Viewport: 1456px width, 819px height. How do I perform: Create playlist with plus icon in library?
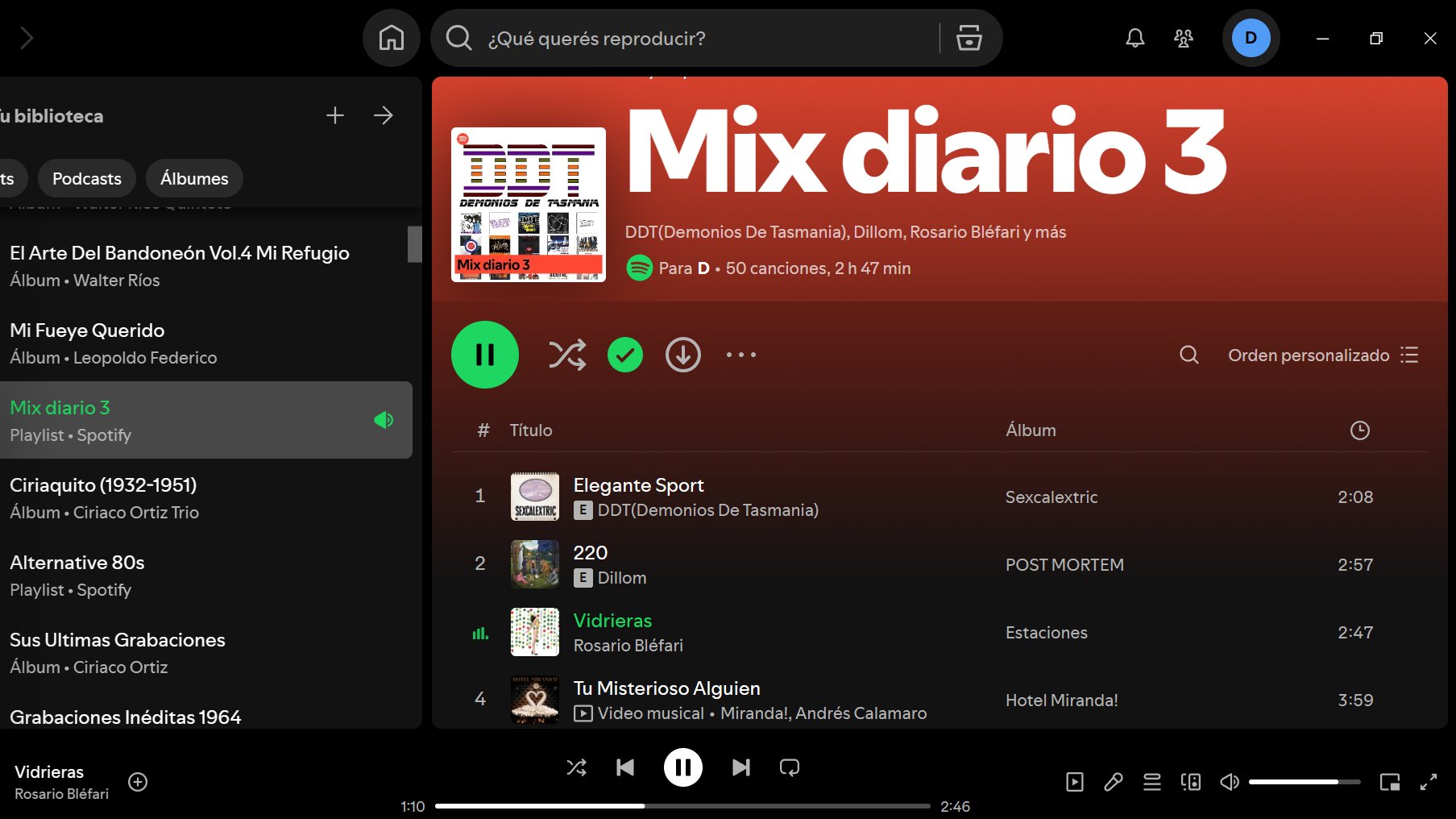pos(335,115)
